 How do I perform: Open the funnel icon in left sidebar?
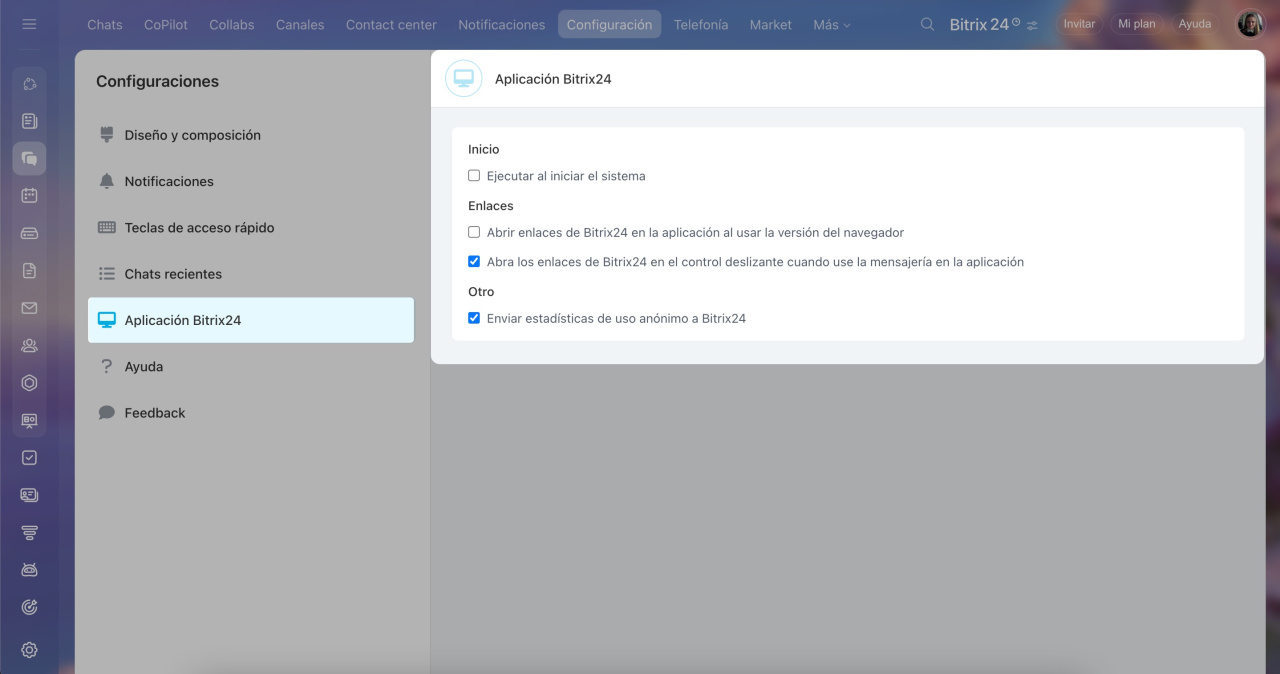29,533
